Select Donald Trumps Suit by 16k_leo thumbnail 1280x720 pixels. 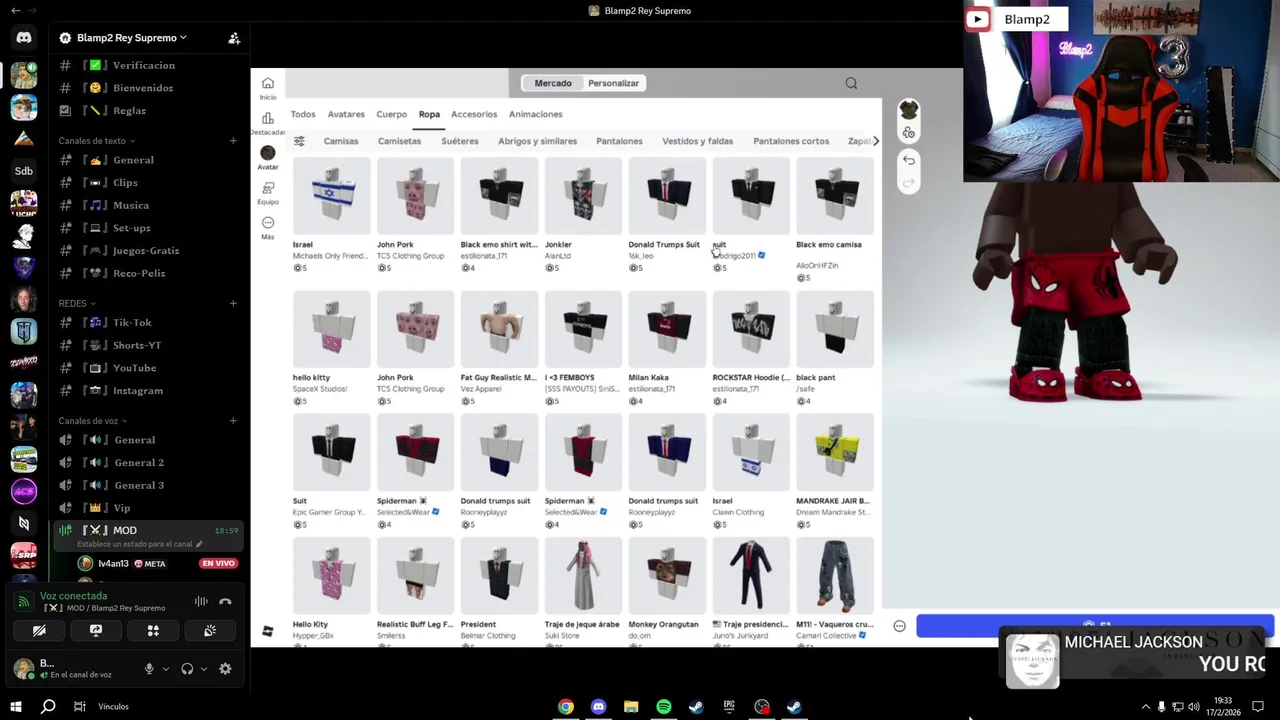click(x=667, y=196)
